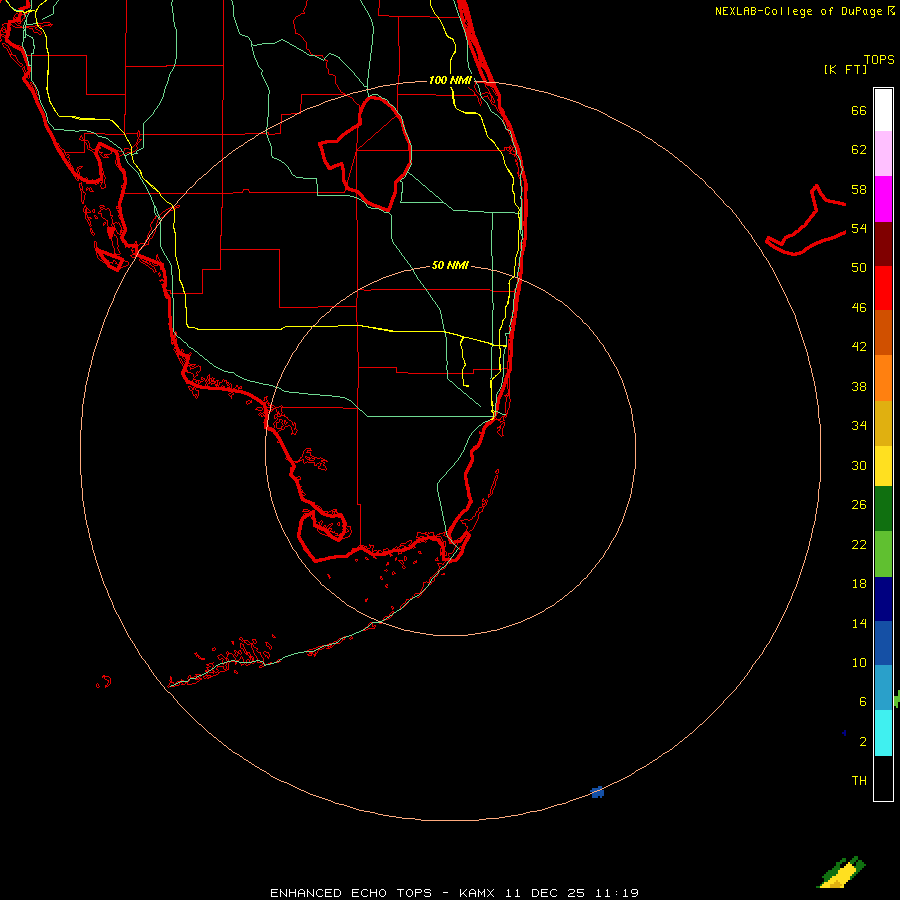Click the legend value 22
The width and height of the screenshot is (900, 900).
859,544
